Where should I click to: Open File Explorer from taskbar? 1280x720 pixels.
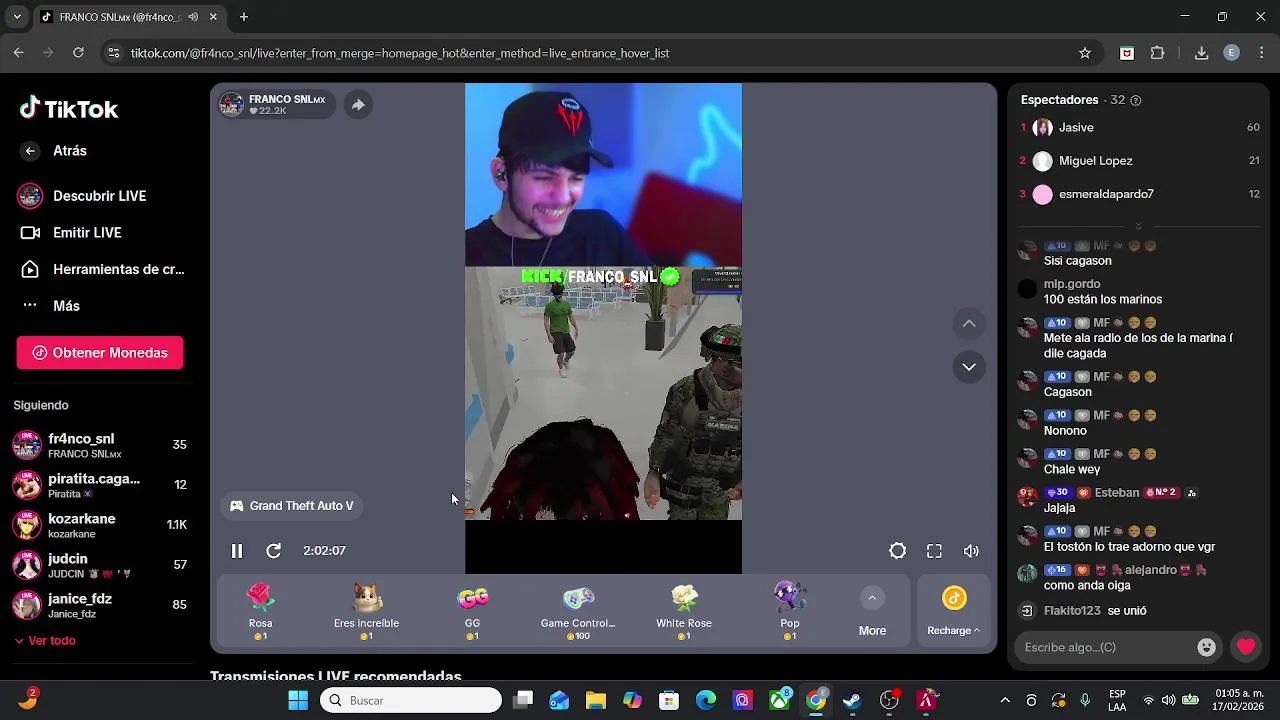coord(596,700)
